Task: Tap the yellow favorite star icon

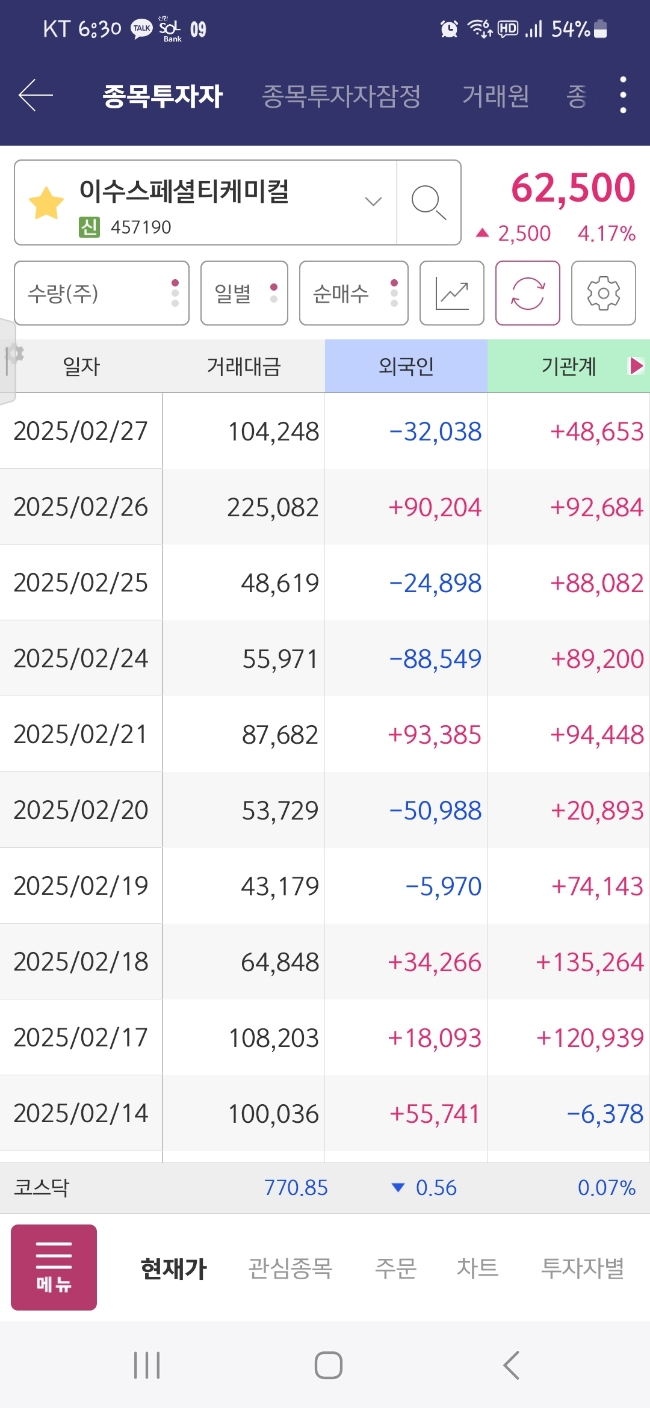Action: click(x=45, y=203)
